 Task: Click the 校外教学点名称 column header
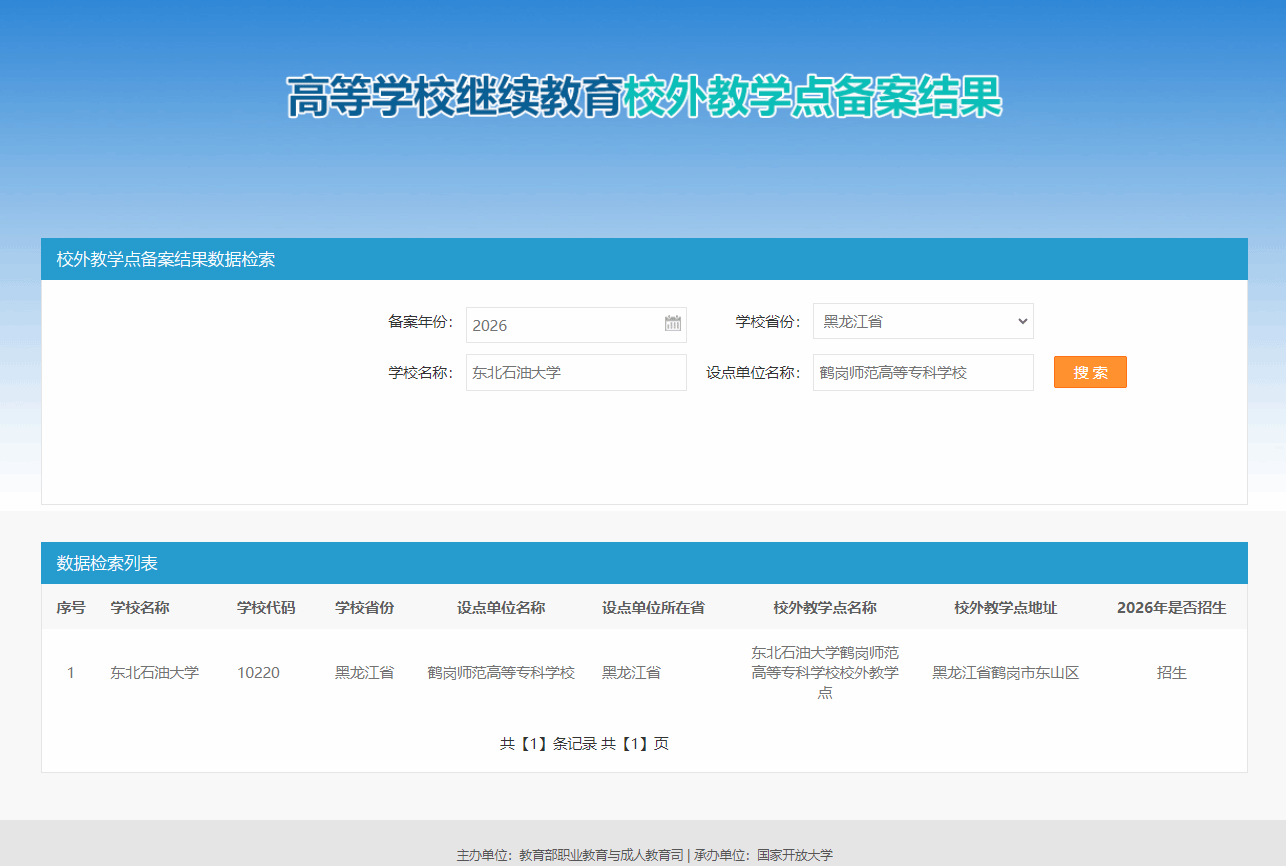coord(825,608)
